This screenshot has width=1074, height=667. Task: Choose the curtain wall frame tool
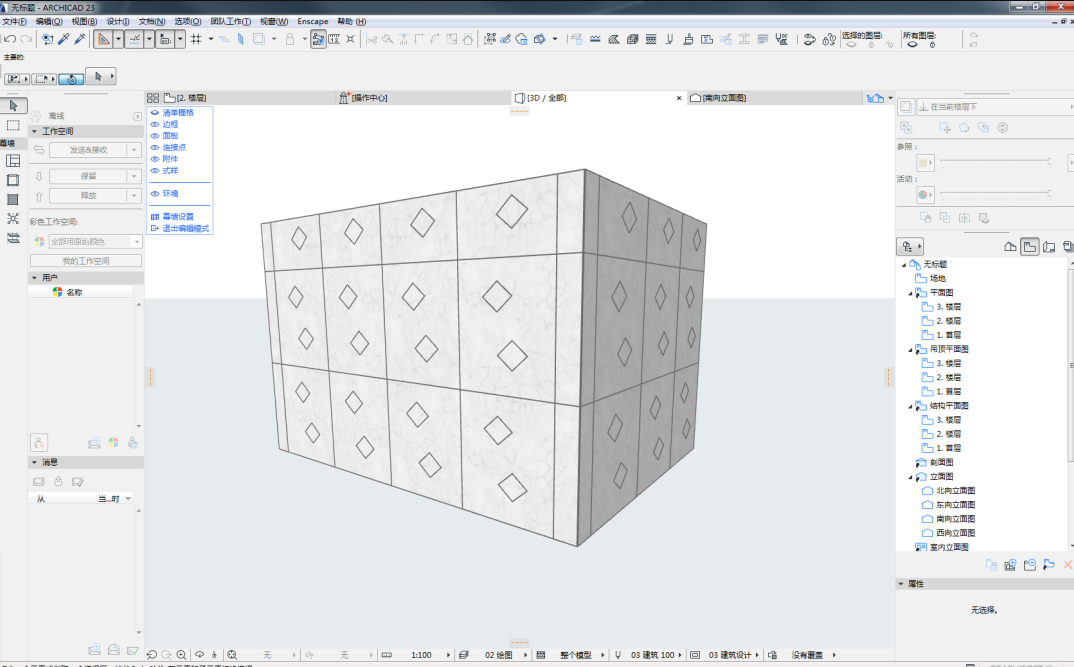click(13, 180)
